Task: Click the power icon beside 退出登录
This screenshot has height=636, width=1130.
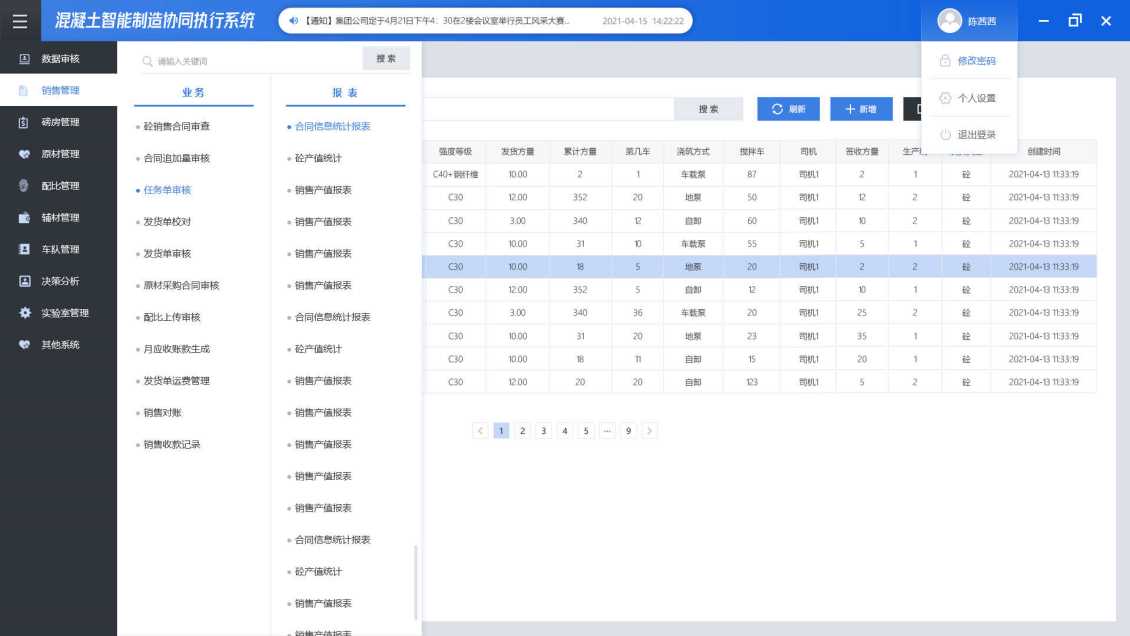Action: click(x=945, y=135)
